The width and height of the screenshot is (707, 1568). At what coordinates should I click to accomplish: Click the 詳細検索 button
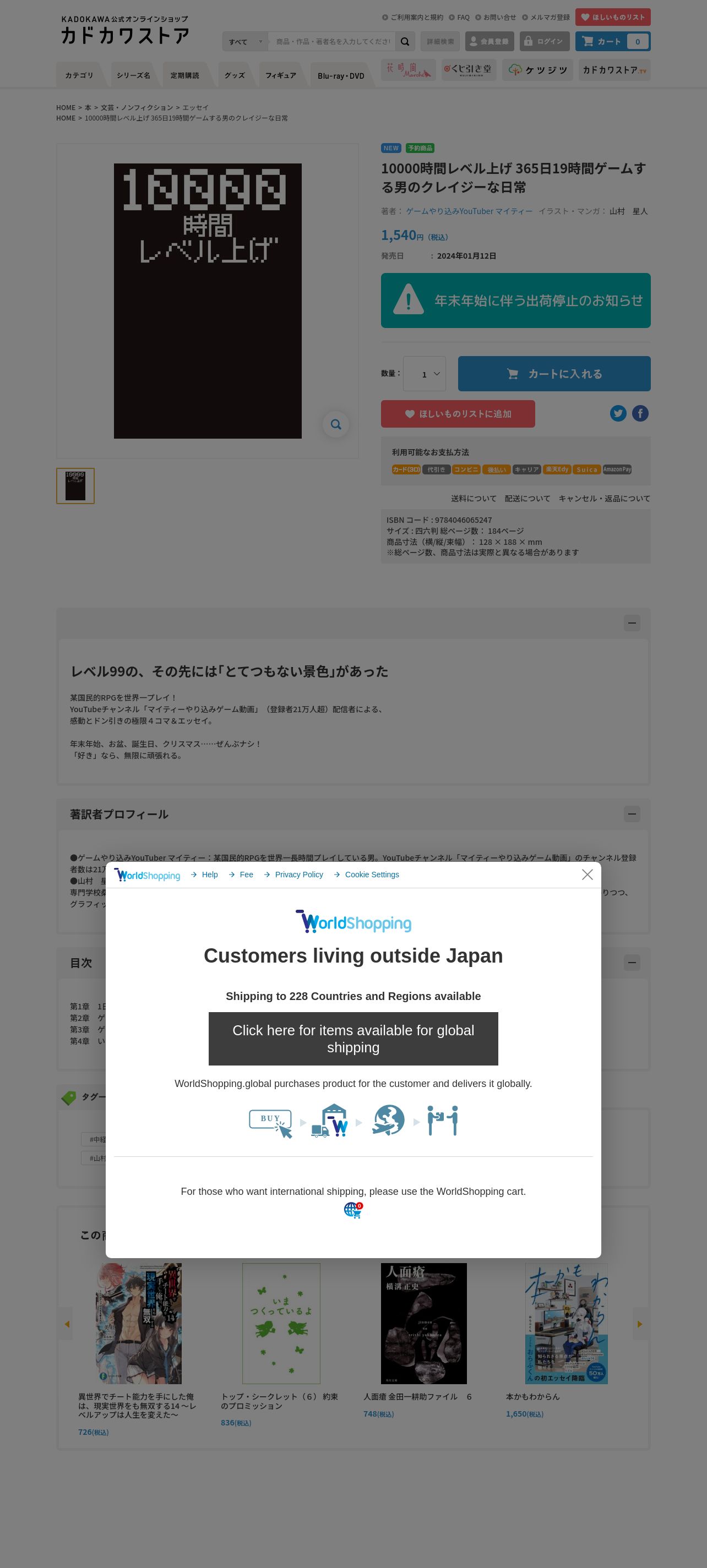pos(439,41)
